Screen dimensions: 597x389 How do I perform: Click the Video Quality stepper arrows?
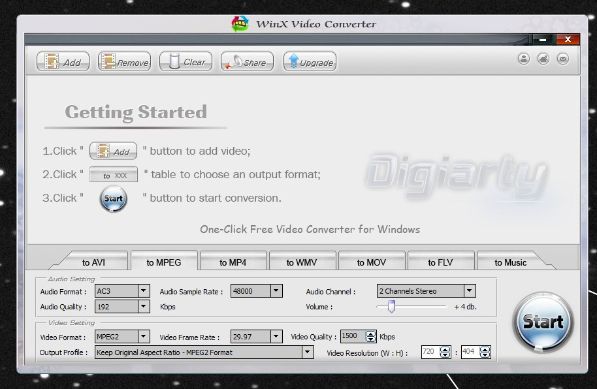370,336
